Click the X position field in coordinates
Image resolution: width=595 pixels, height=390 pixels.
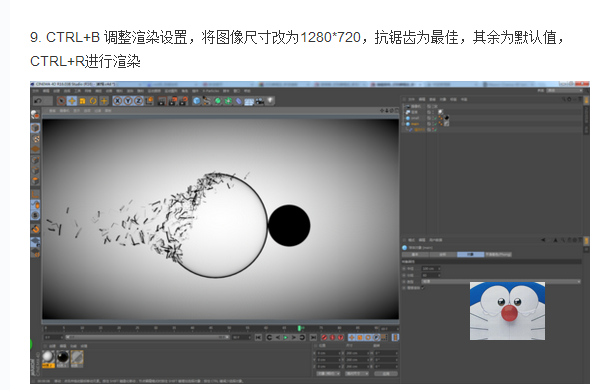pos(329,353)
